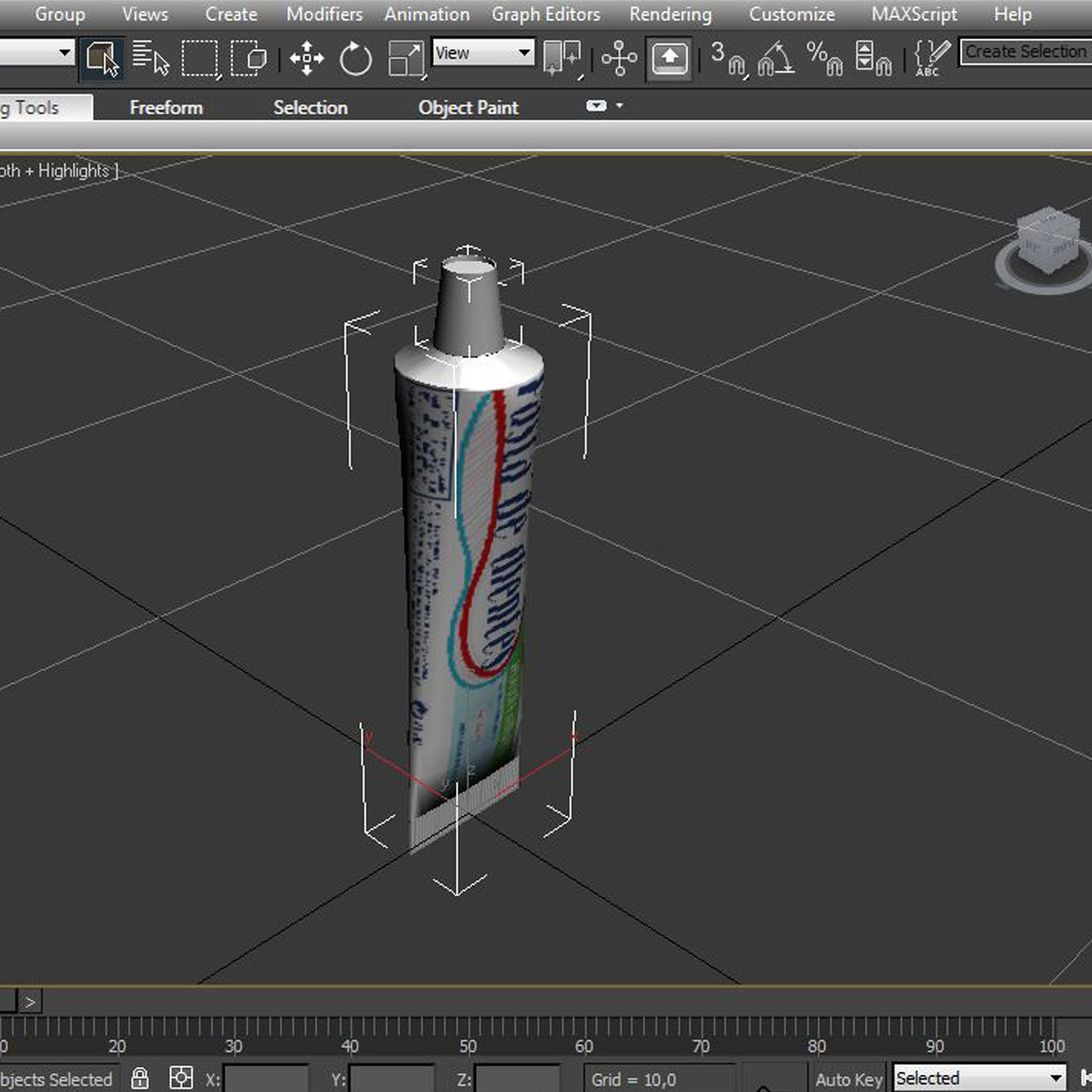Open Select by Name tool
This screenshot has height=1092, width=1092.
pyautogui.click(x=151, y=59)
